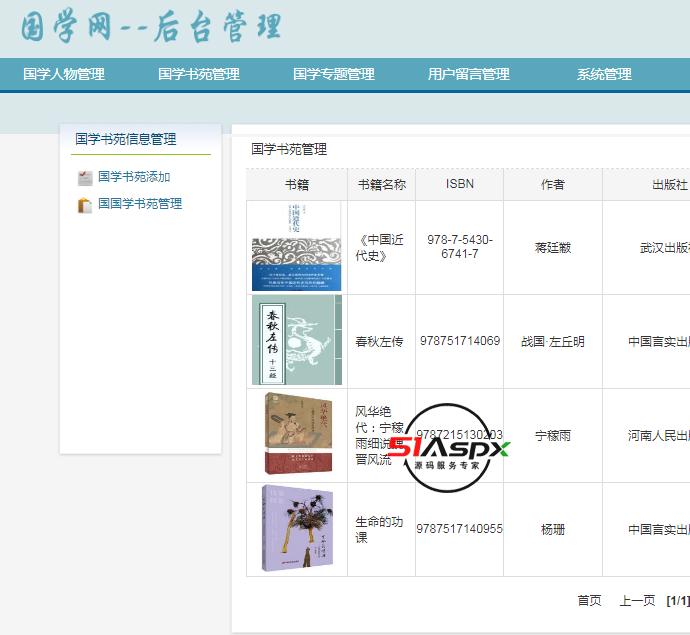Click 国学书苑管理 panel title
The height and width of the screenshot is (635, 690).
[289, 149]
